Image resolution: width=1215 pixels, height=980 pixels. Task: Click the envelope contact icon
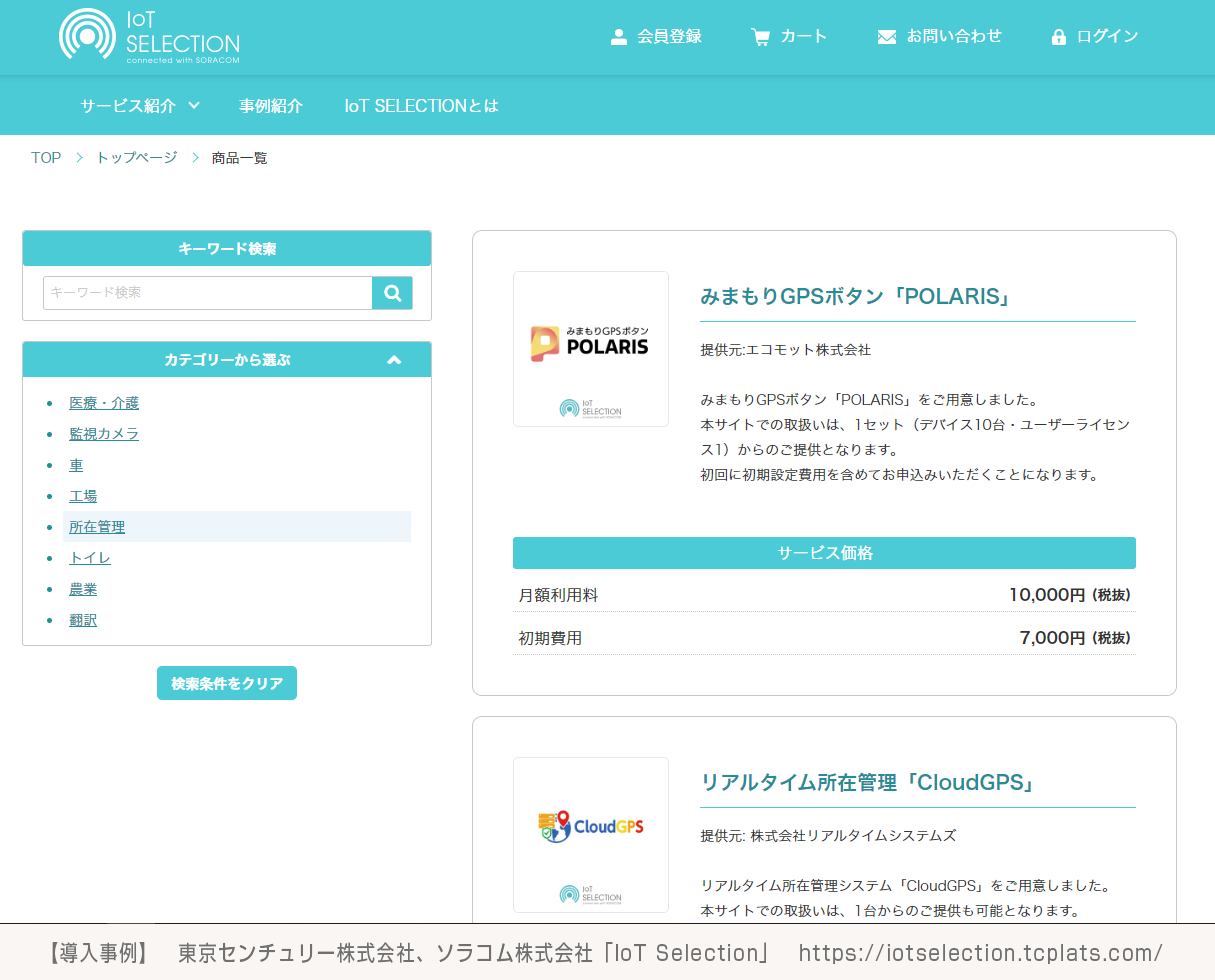[887, 37]
